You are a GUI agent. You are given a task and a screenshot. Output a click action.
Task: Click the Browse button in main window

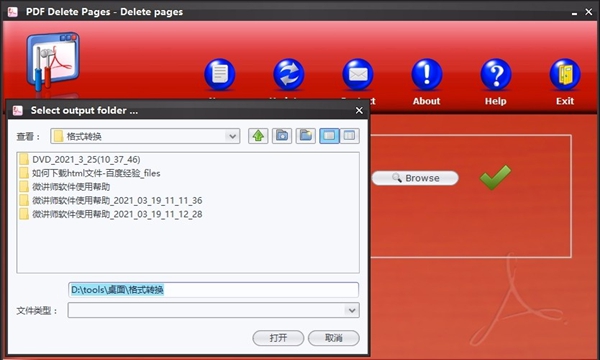415,178
